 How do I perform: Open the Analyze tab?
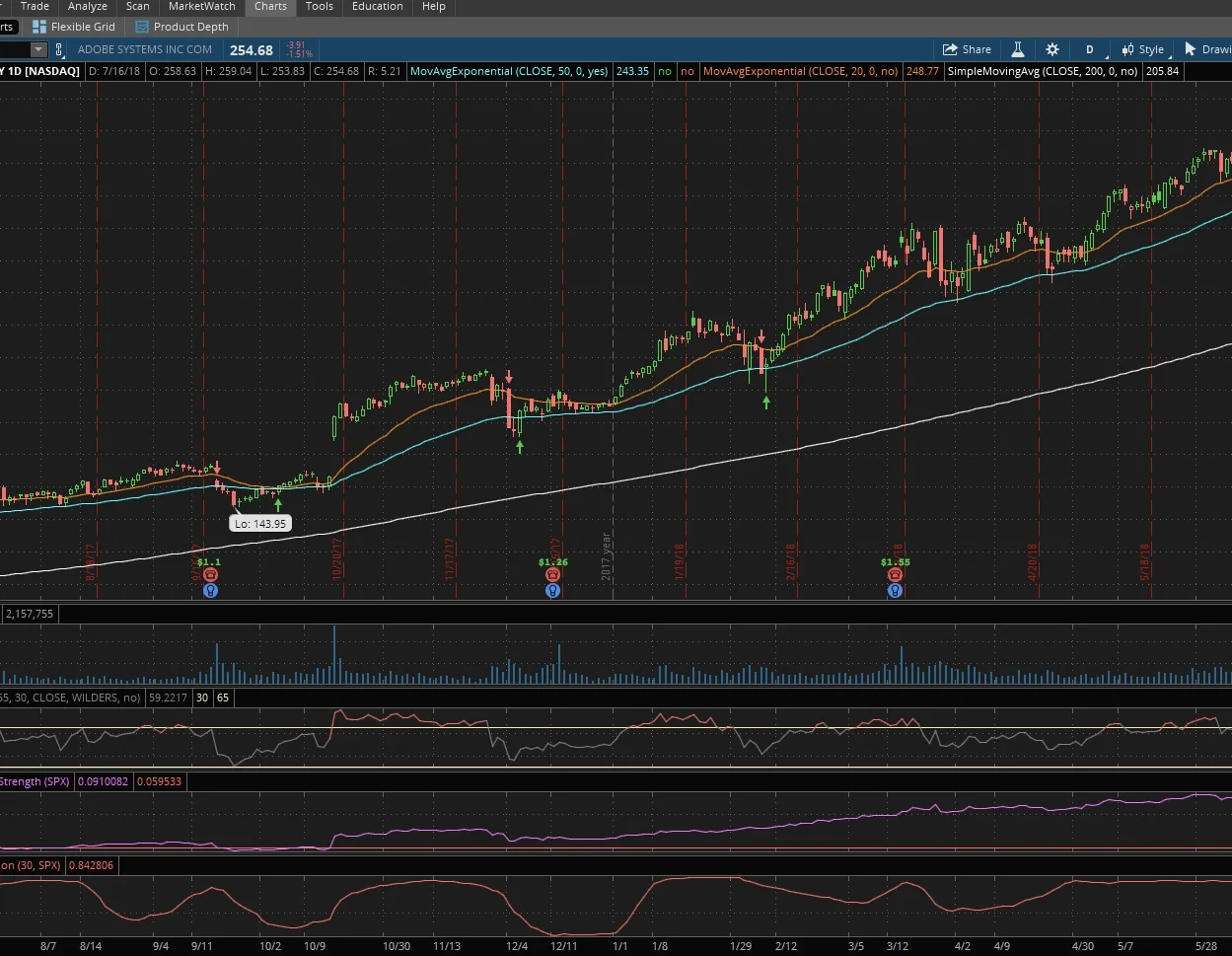click(x=88, y=6)
